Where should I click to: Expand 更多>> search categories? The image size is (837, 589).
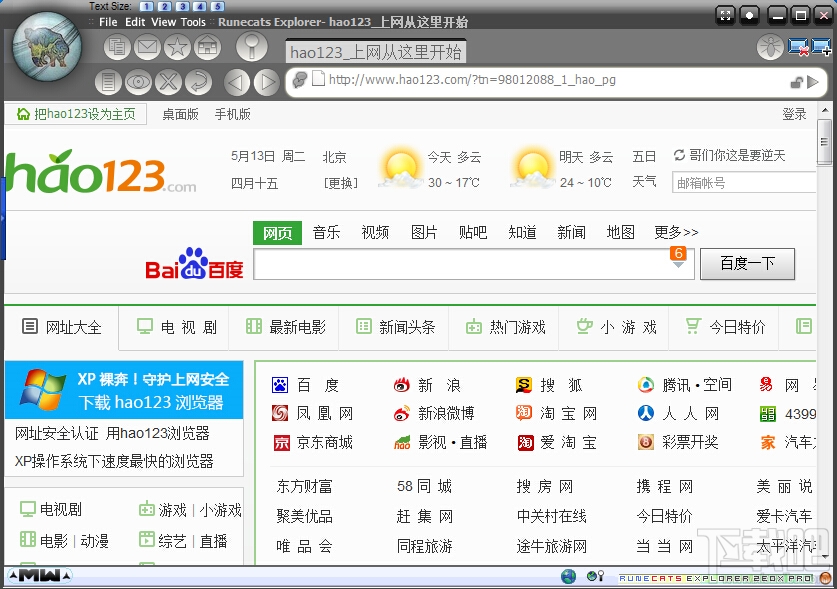pos(676,232)
